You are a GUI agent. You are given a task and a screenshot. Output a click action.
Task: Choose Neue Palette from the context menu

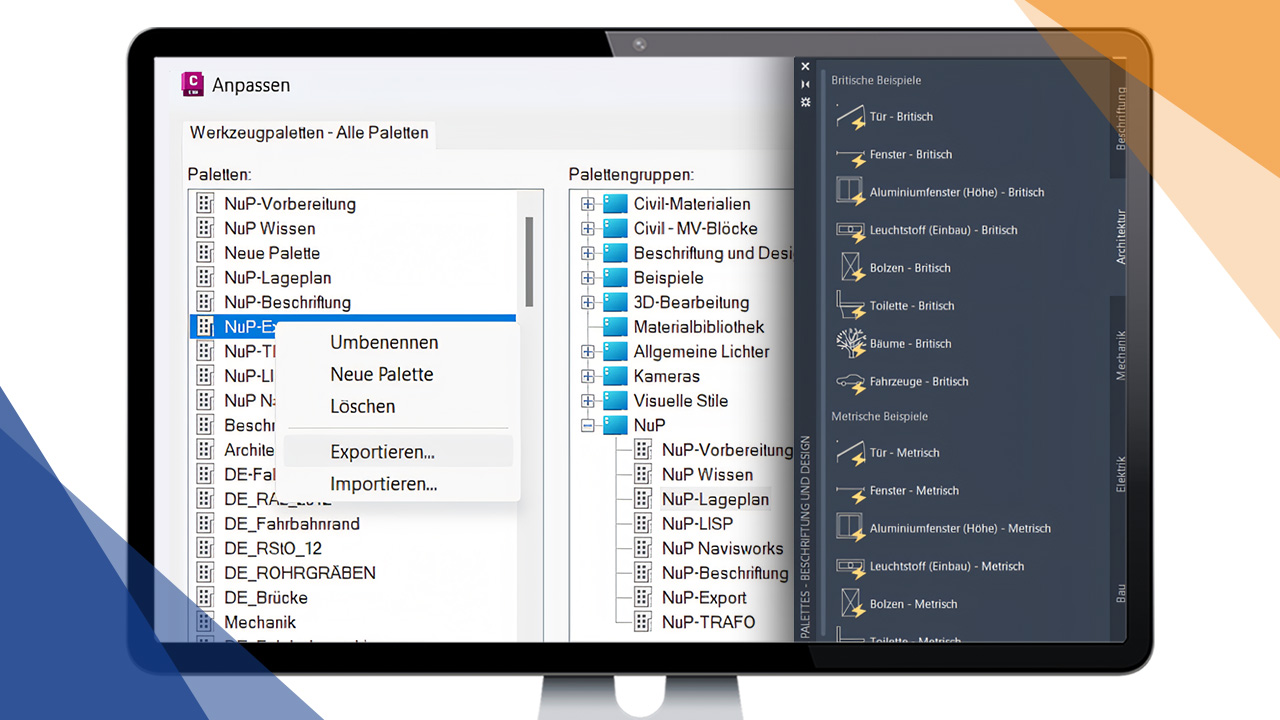pos(382,374)
